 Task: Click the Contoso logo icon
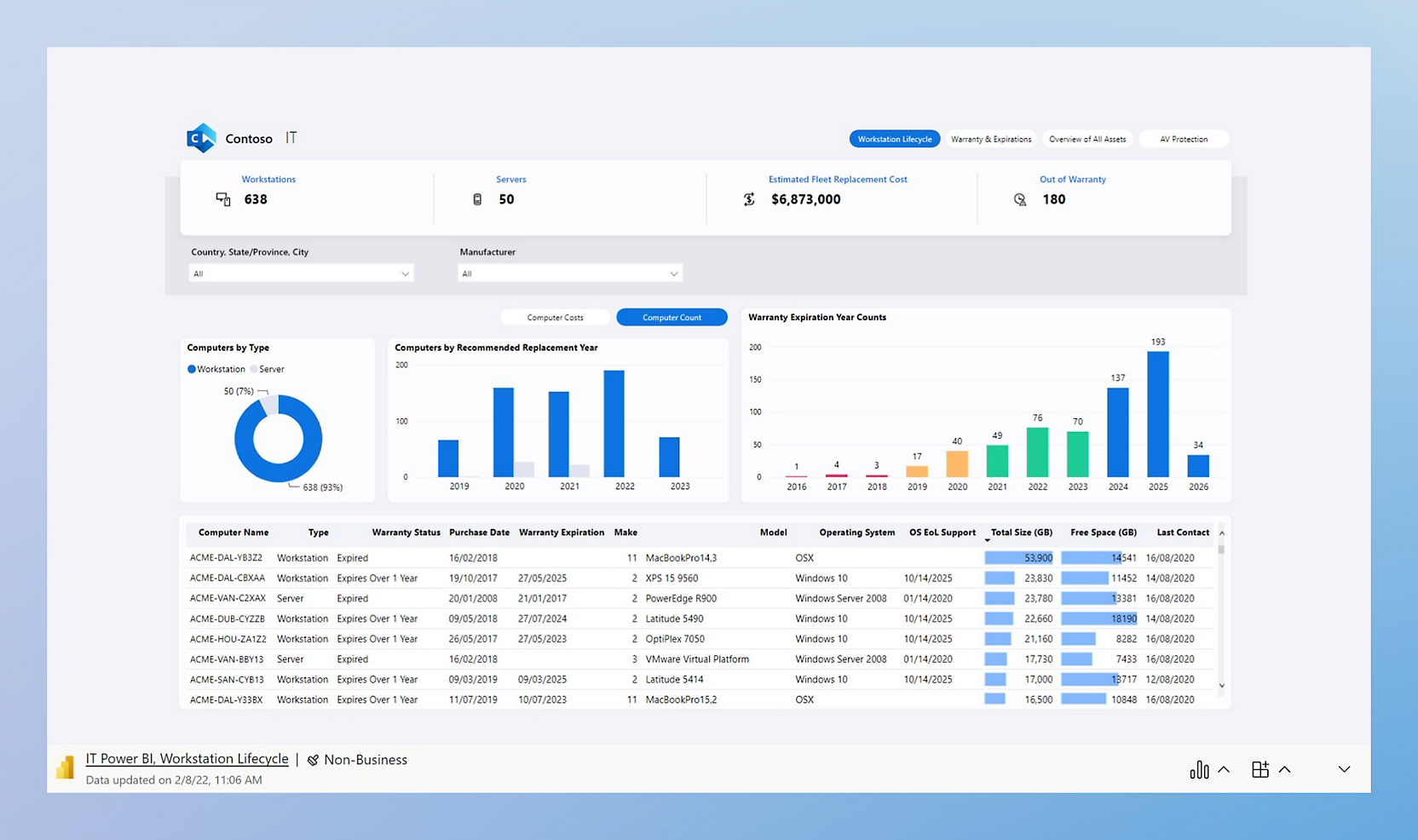[x=202, y=138]
